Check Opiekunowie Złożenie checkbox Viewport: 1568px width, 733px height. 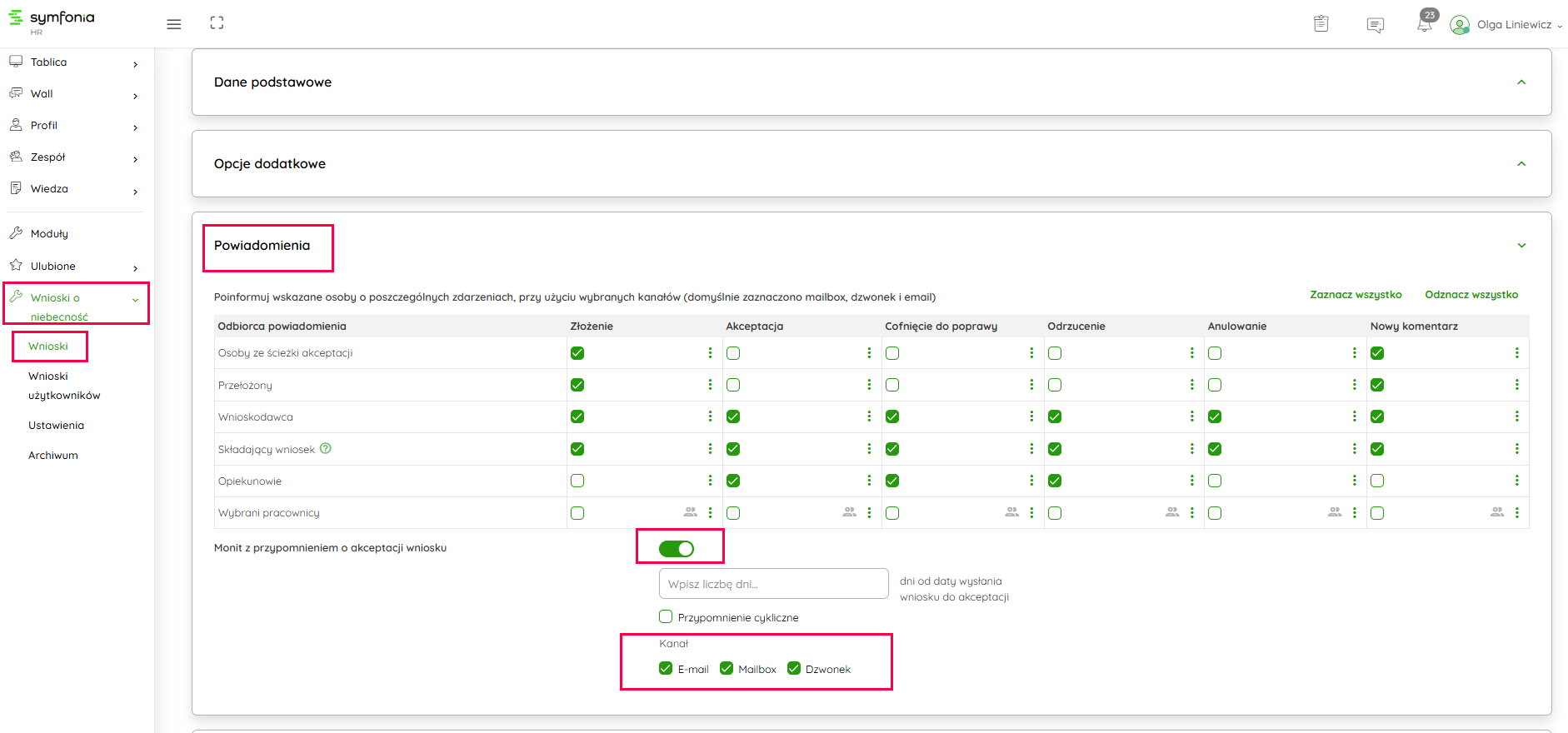coord(577,481)
